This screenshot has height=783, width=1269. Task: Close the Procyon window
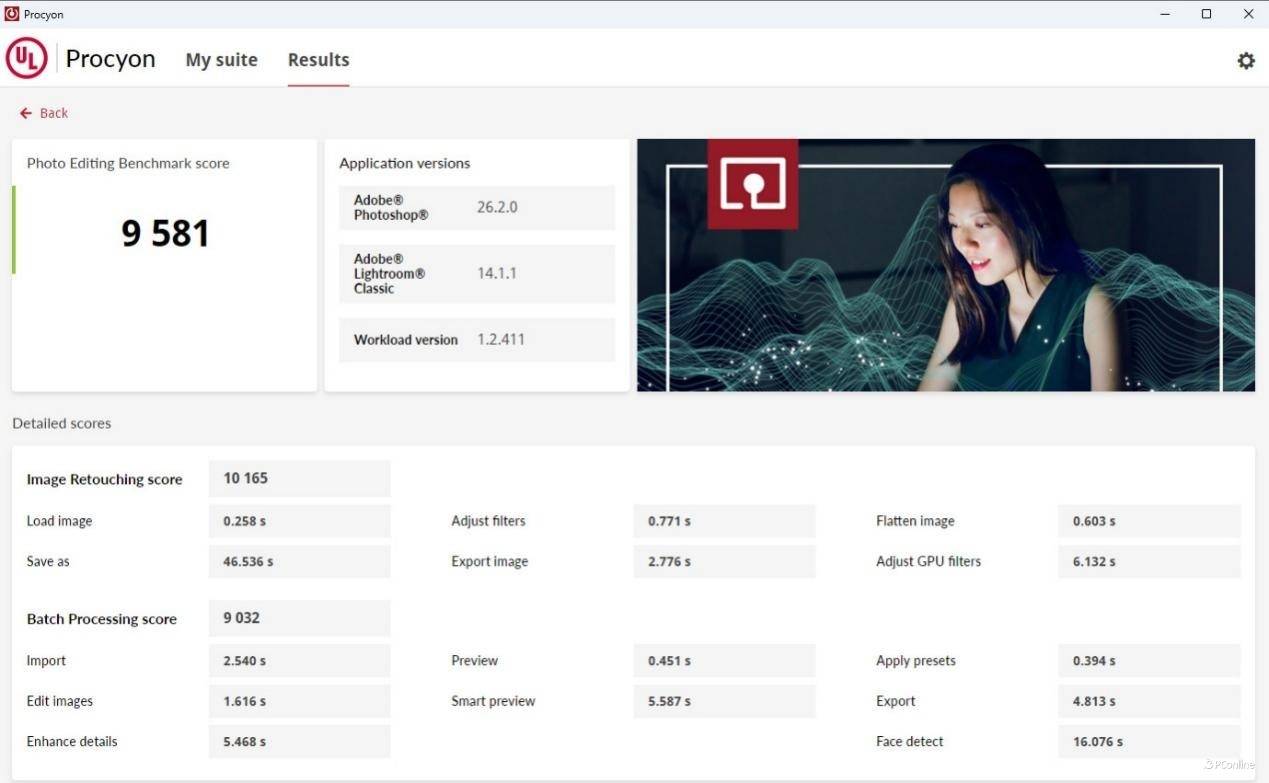(x=1248, y=14)
